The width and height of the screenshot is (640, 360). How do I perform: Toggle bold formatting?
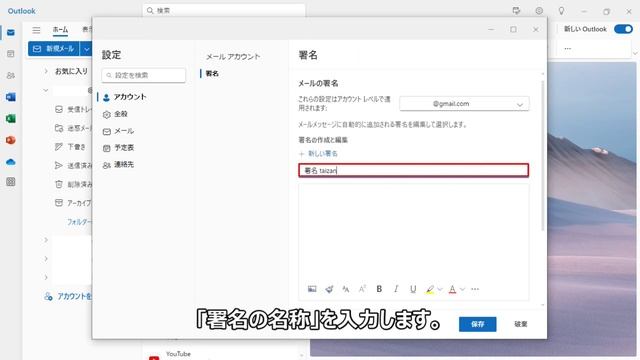coord(379,289)
